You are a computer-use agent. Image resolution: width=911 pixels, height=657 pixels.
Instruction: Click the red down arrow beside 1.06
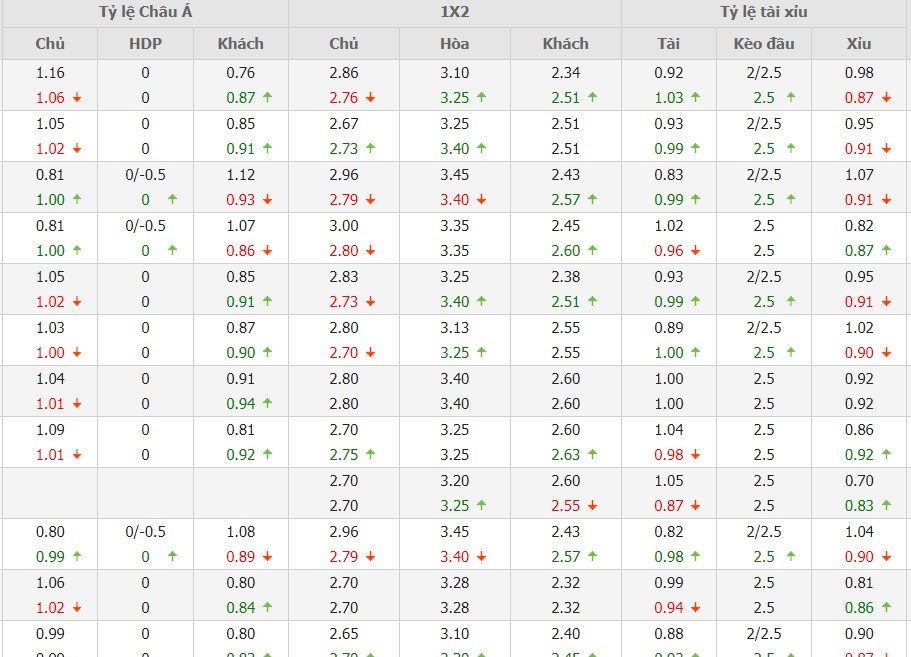pos(77,98)
